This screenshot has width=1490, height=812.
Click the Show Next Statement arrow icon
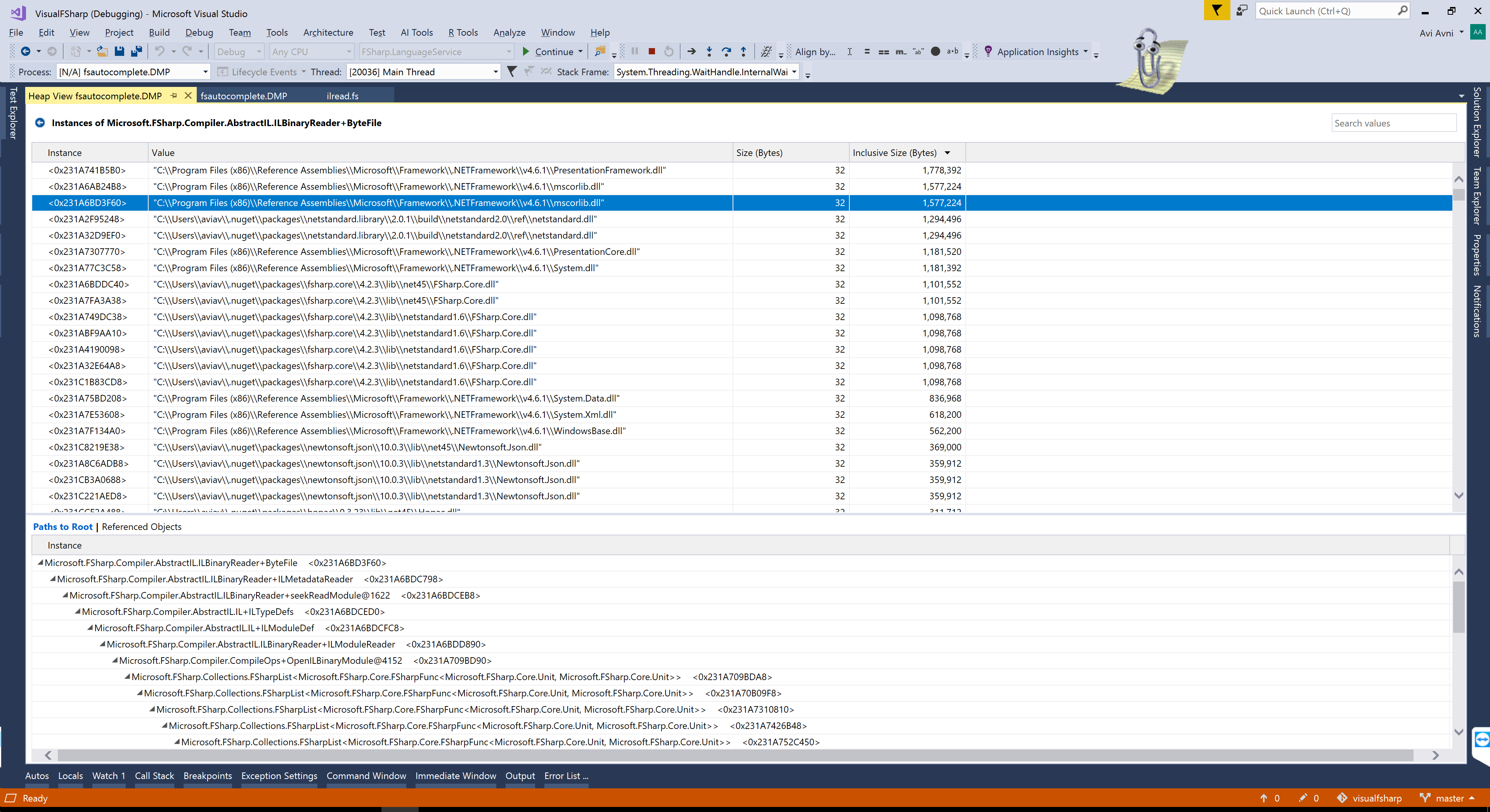[691, 52]
